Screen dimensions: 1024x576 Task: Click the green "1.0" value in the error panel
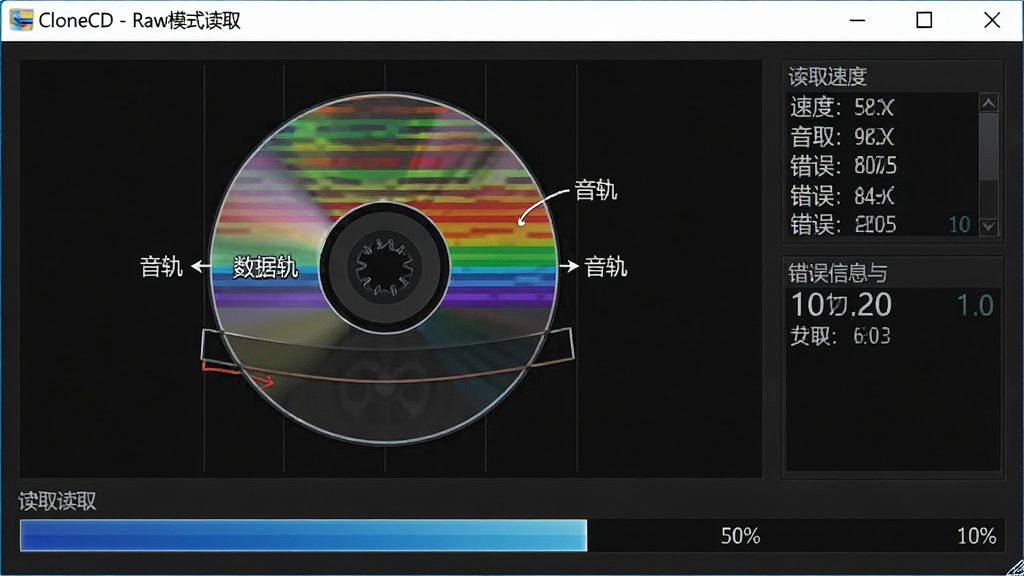point(975,306)
